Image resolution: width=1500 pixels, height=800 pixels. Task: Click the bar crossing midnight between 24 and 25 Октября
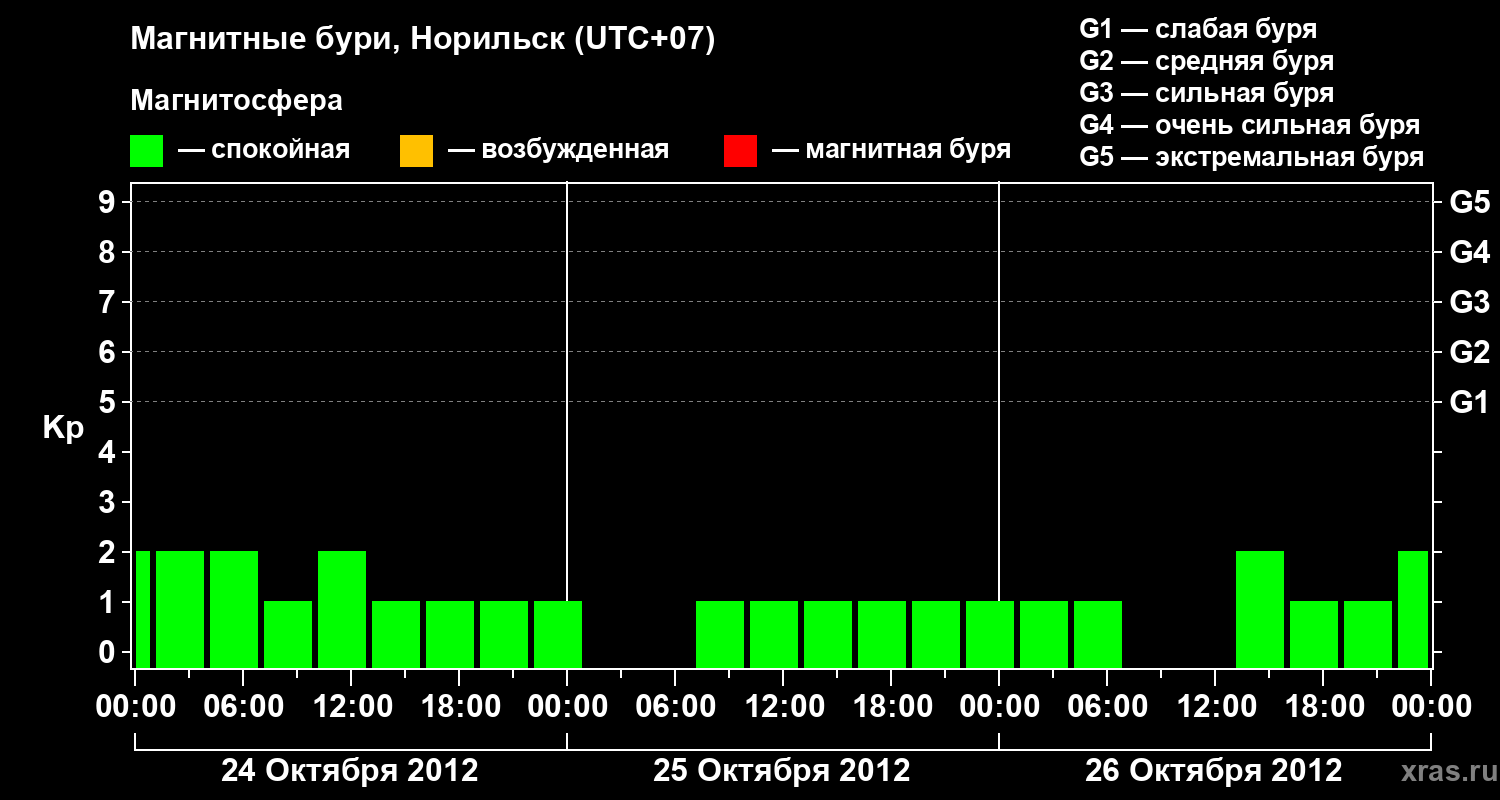coord(558,634)
